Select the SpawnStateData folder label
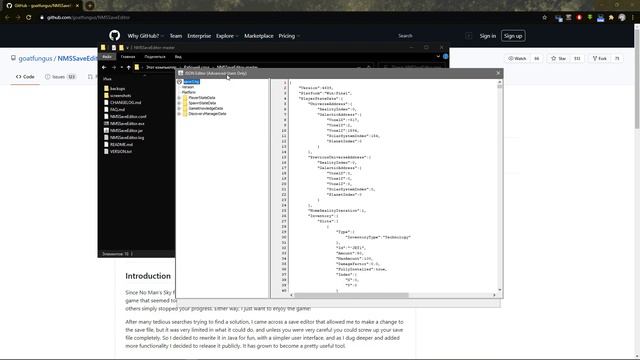Image resolution: width=640 pixels, height=360 pixels. point(202,103)
